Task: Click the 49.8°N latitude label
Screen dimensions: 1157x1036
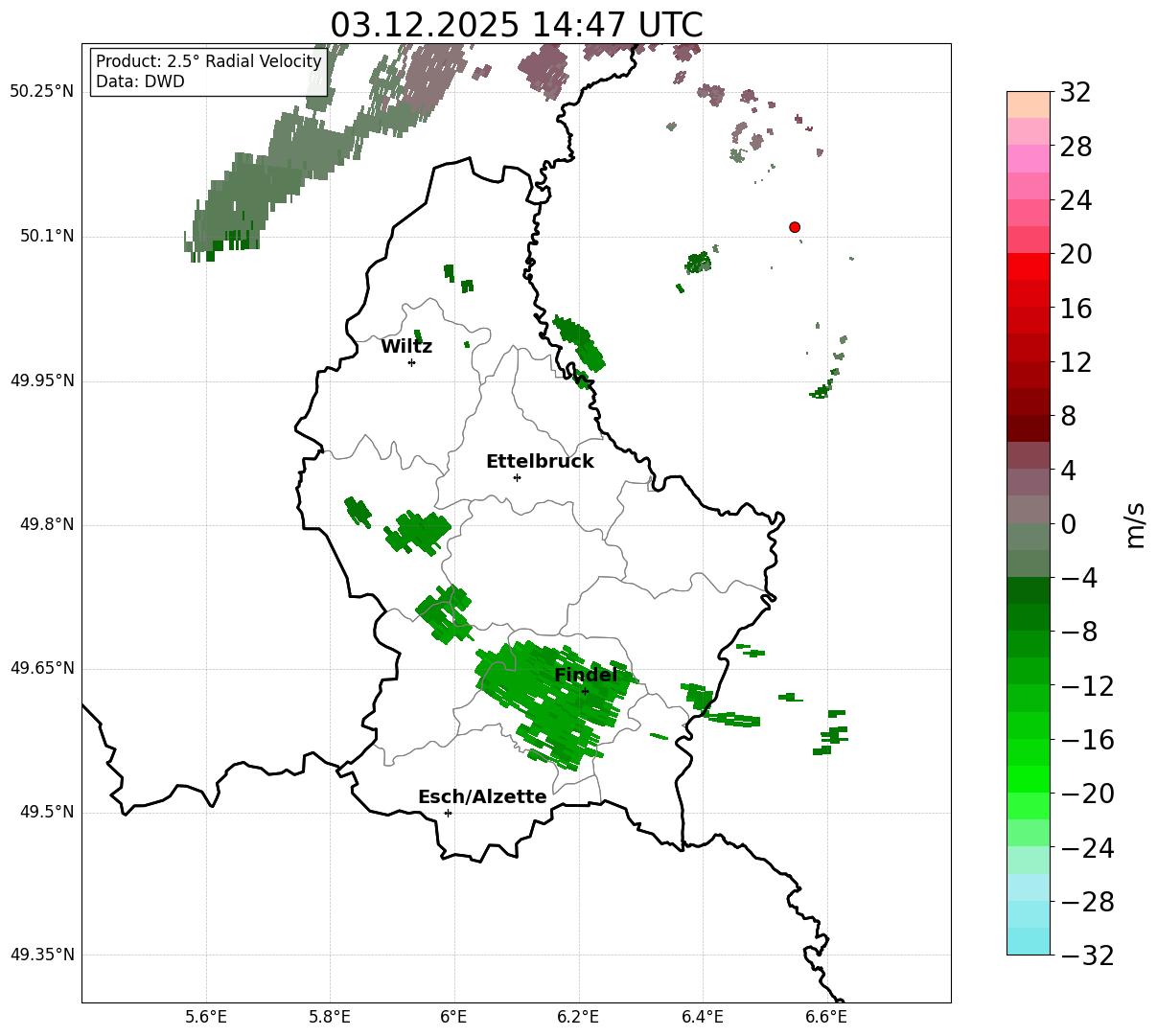Action: click(x=47, y=524)
